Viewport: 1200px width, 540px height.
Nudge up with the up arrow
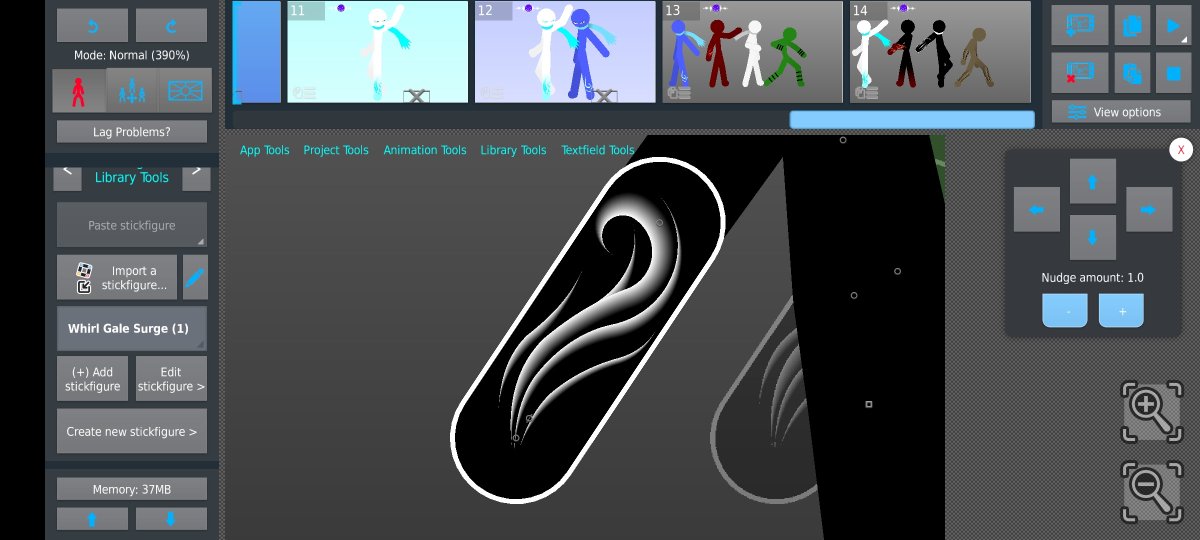1093,182
